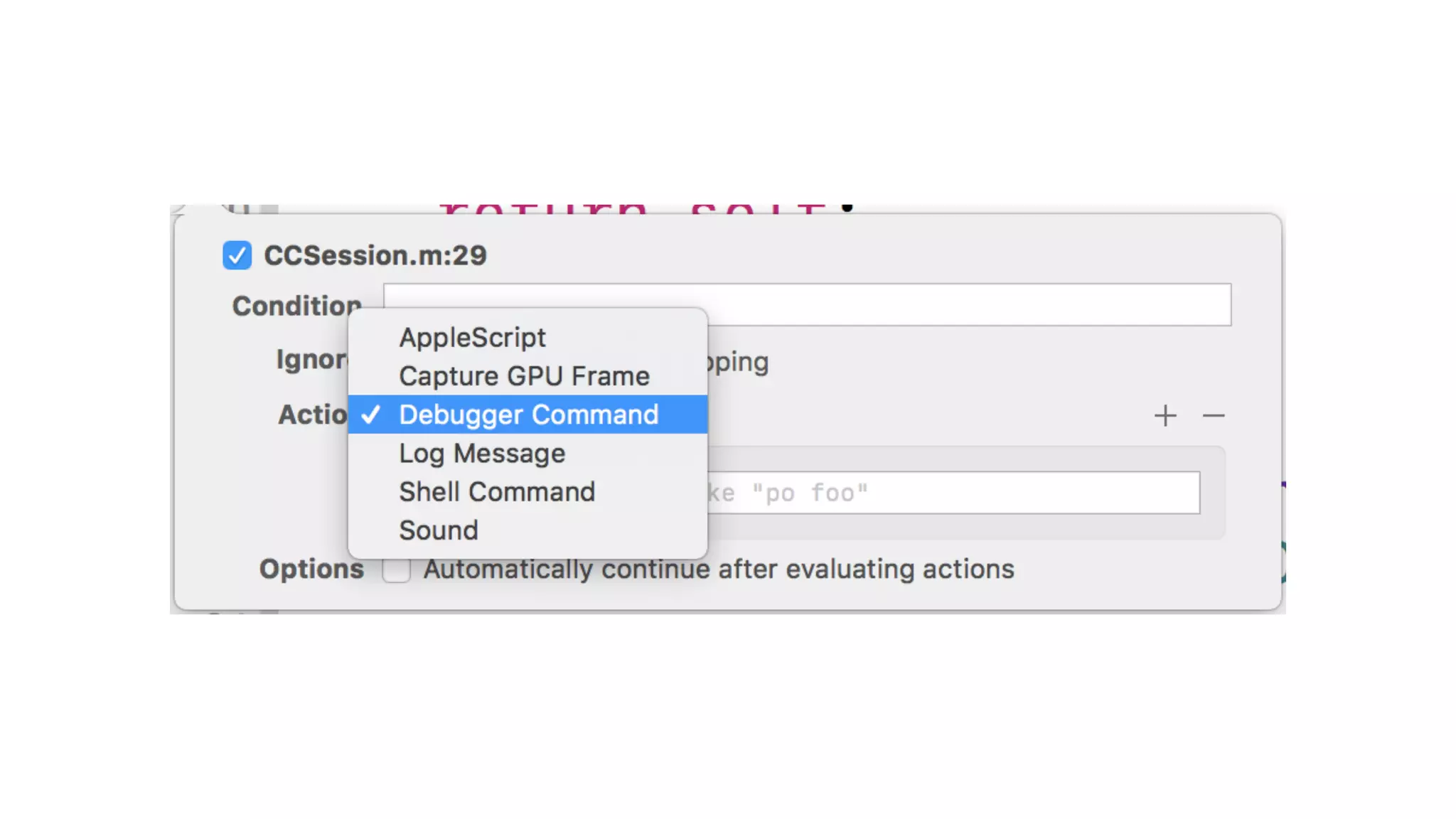
Task: Choose Shell Command in the action menu
Action: (x=497, y=492)
